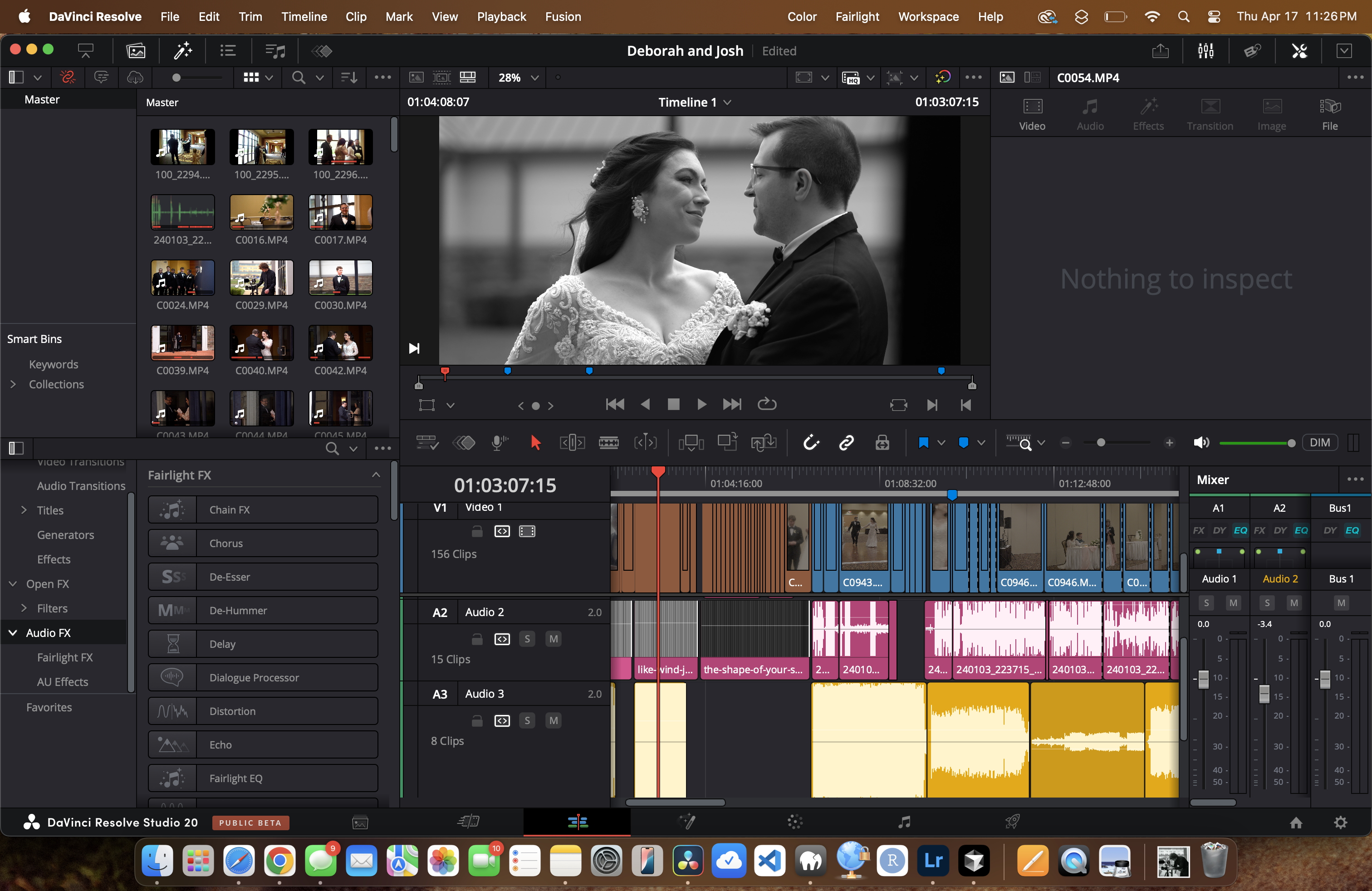The image size is (1372, 891).
Task: Click the Play button in viewer
Action: [x=701, y=405]
